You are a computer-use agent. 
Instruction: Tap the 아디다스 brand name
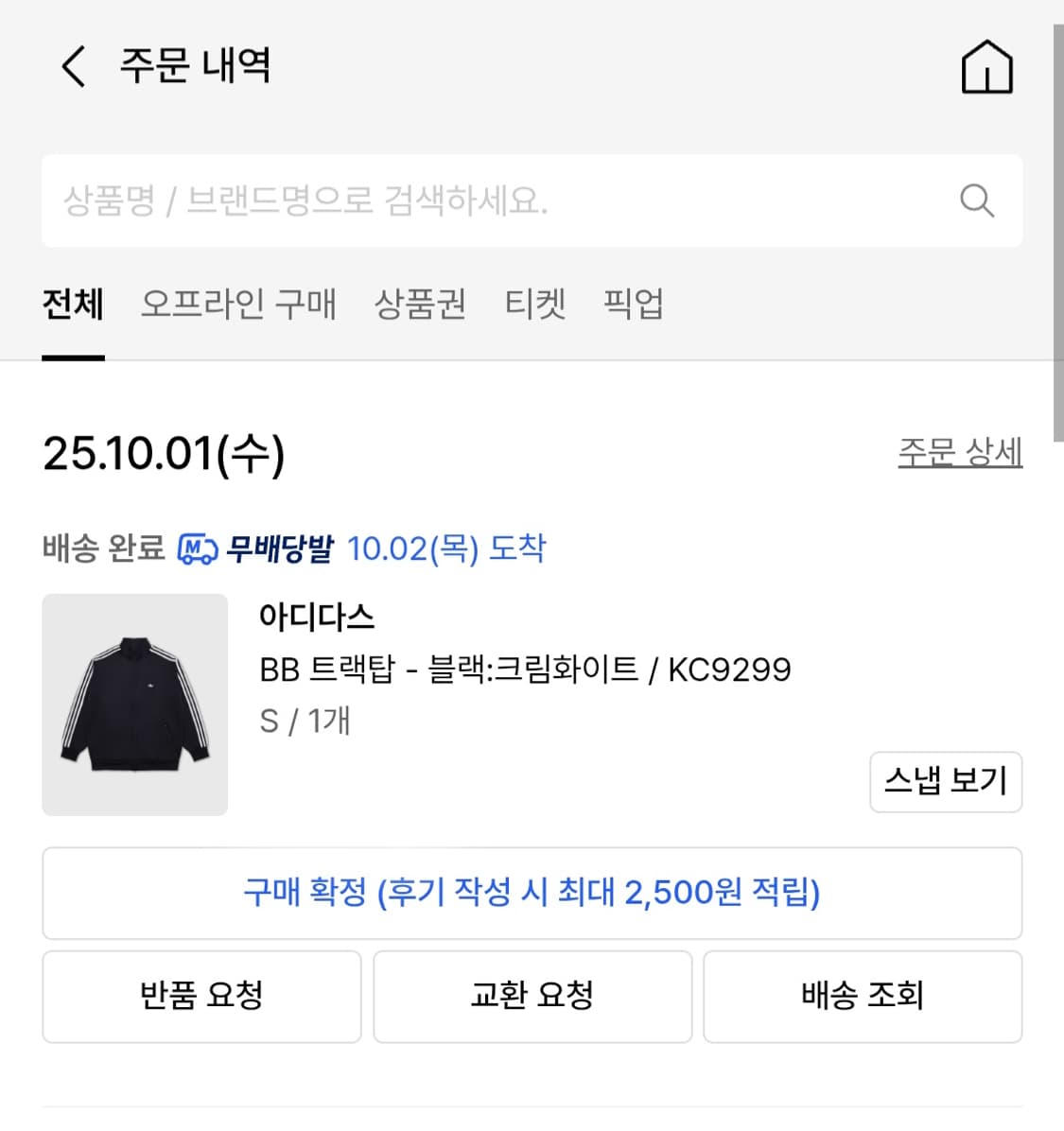tap(317, 618)
